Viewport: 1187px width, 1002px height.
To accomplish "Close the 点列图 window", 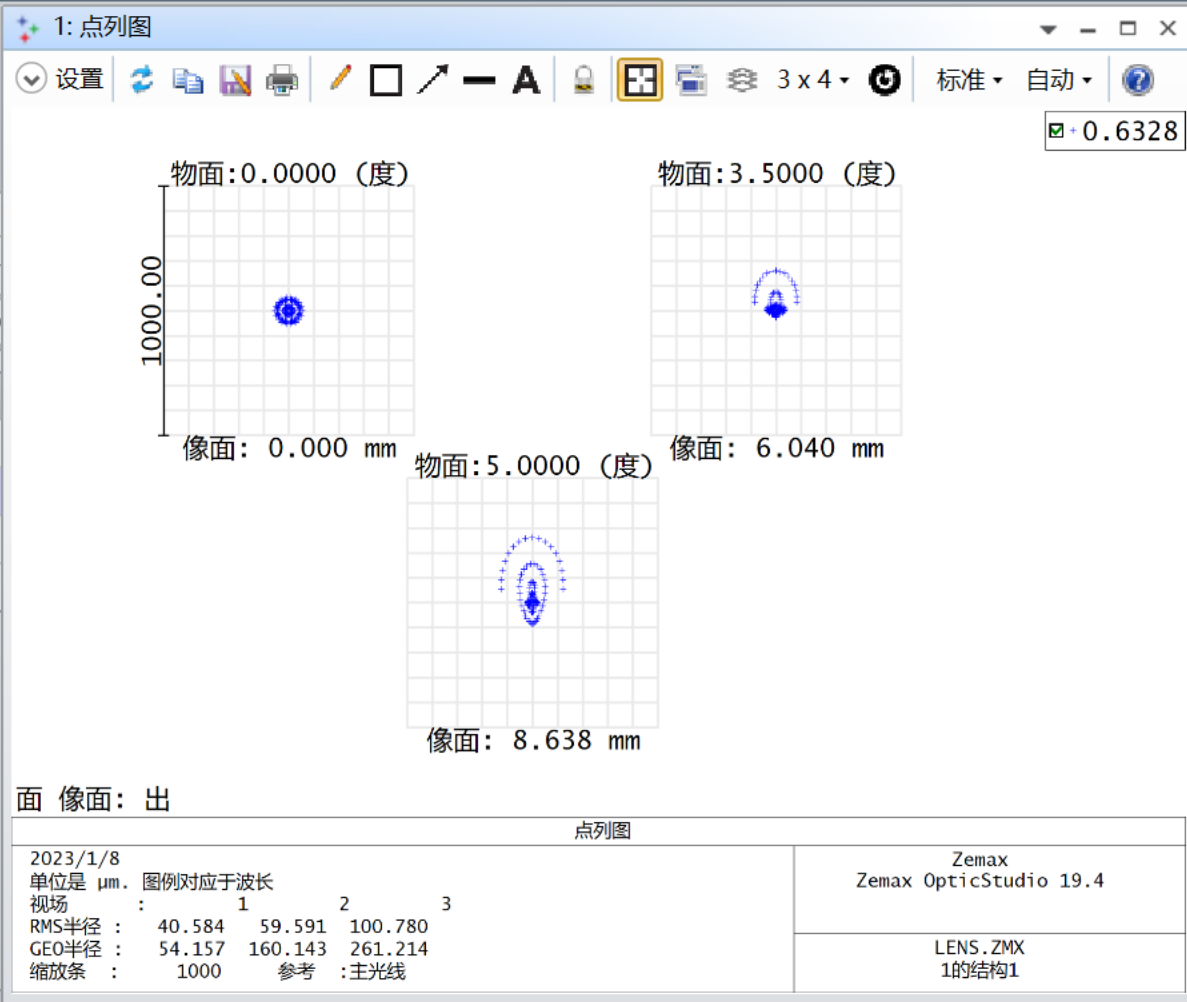I will click(x=1168, y=28).
